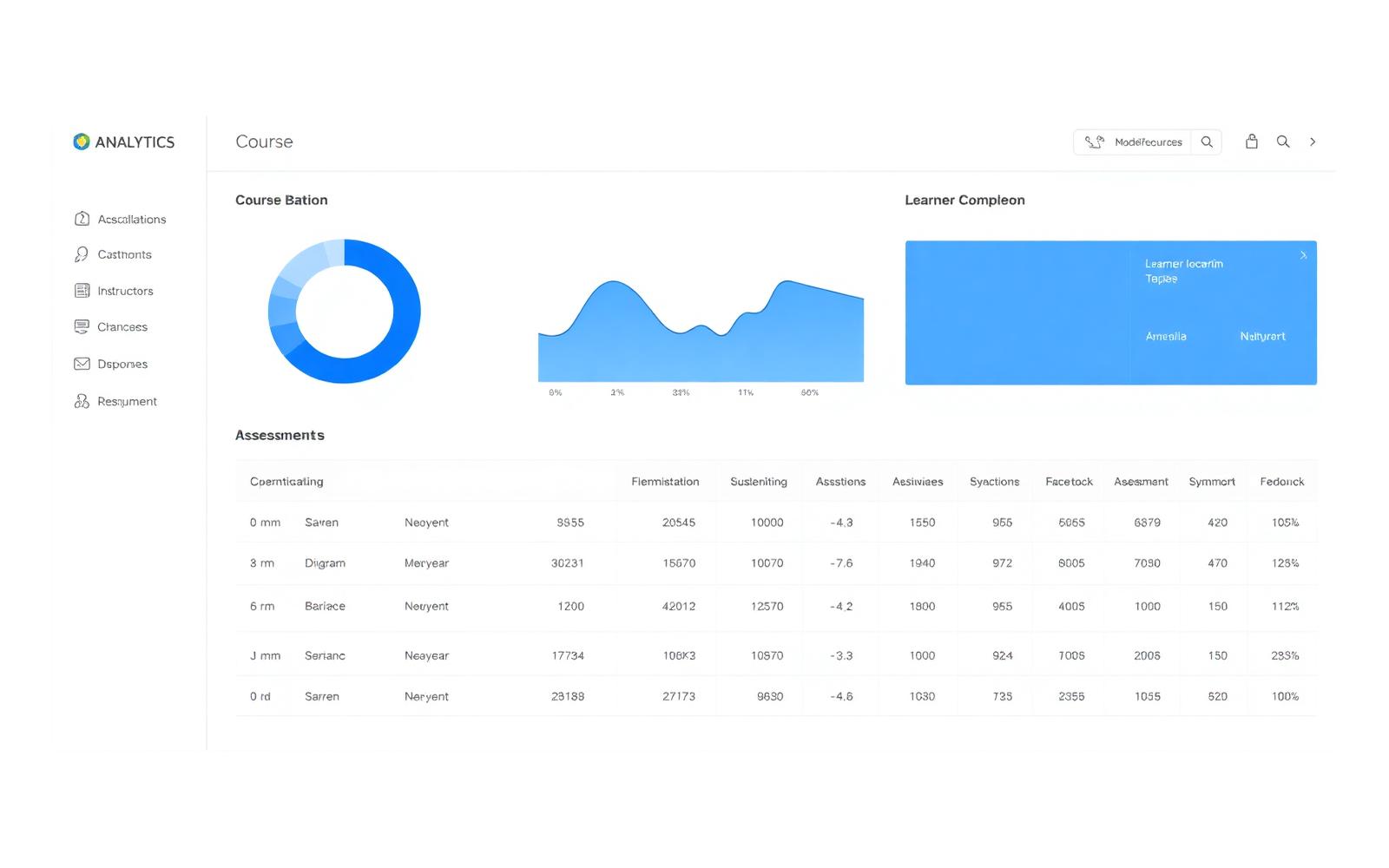Click the Instructors sidebar icon
The height and width of the screenshot is (868, 1389).
[x=82, y=291]
